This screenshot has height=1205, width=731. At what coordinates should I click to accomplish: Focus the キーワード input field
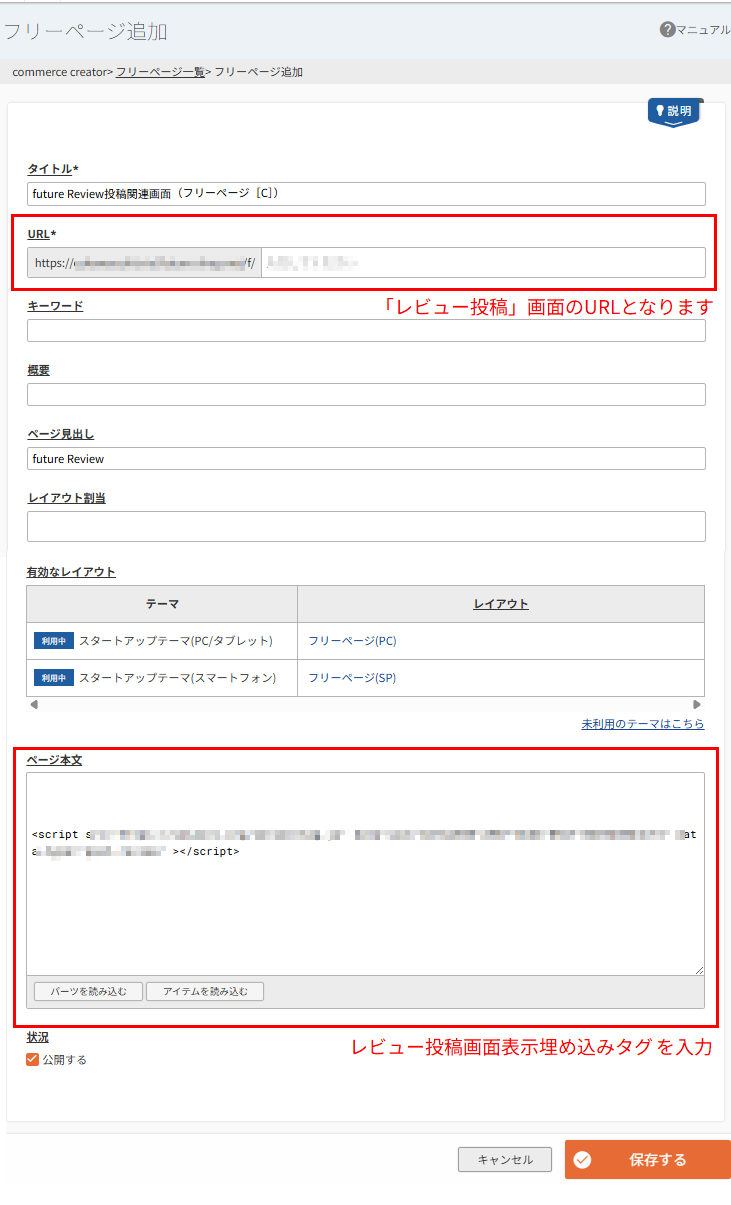coord(366,330)
